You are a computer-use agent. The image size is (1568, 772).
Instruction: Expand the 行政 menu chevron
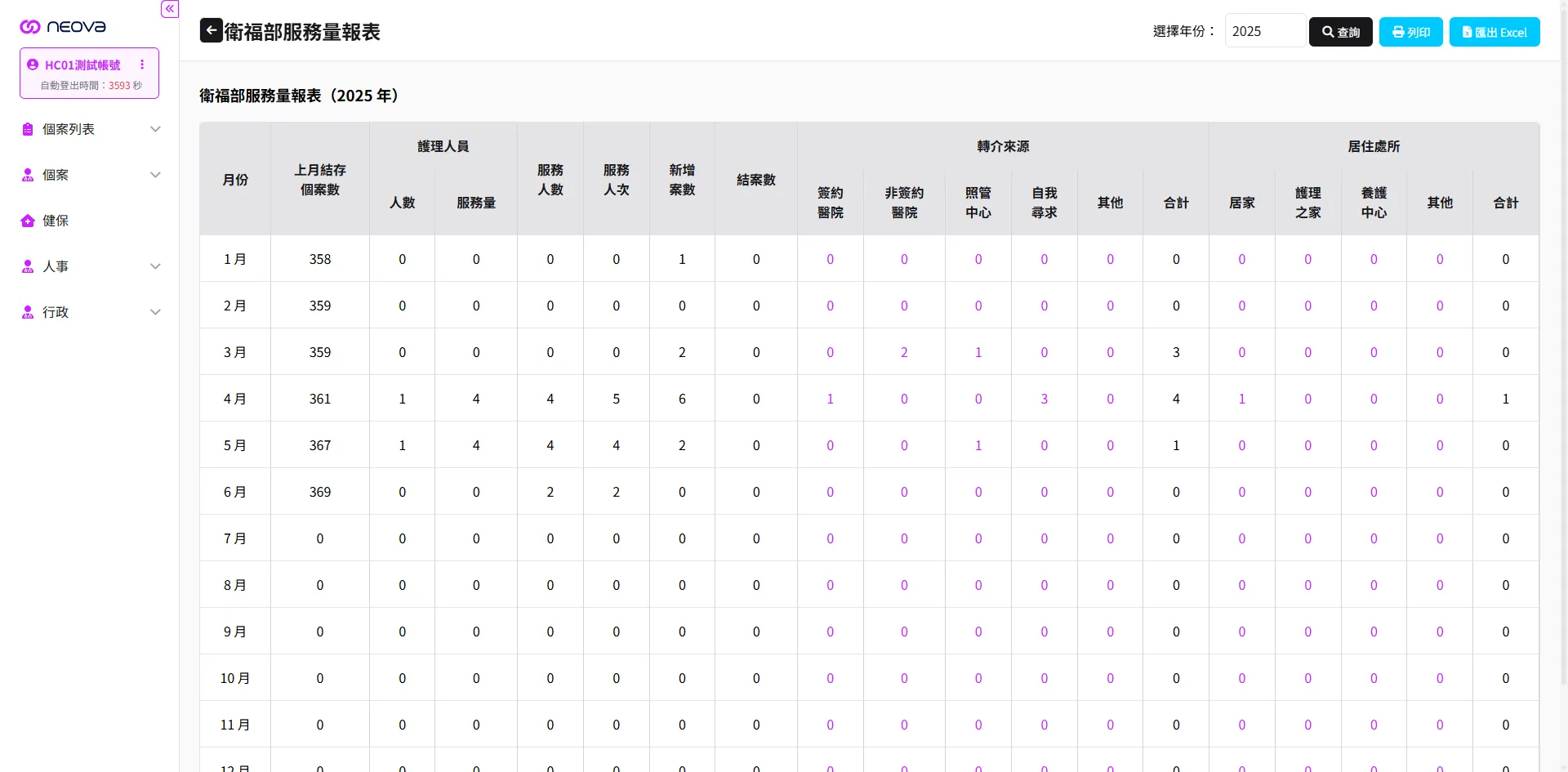[155, 312]
